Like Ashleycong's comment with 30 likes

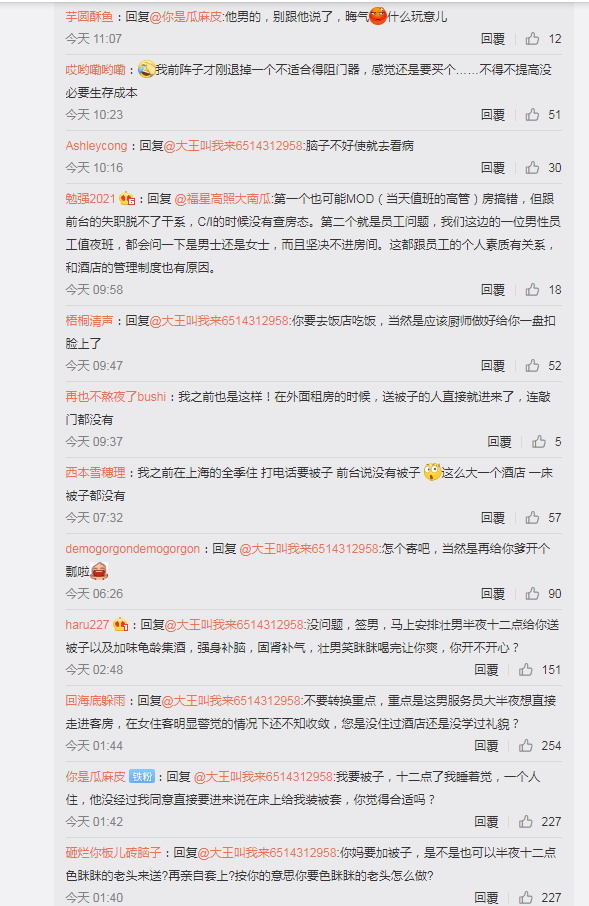click(x=532, y=168)
